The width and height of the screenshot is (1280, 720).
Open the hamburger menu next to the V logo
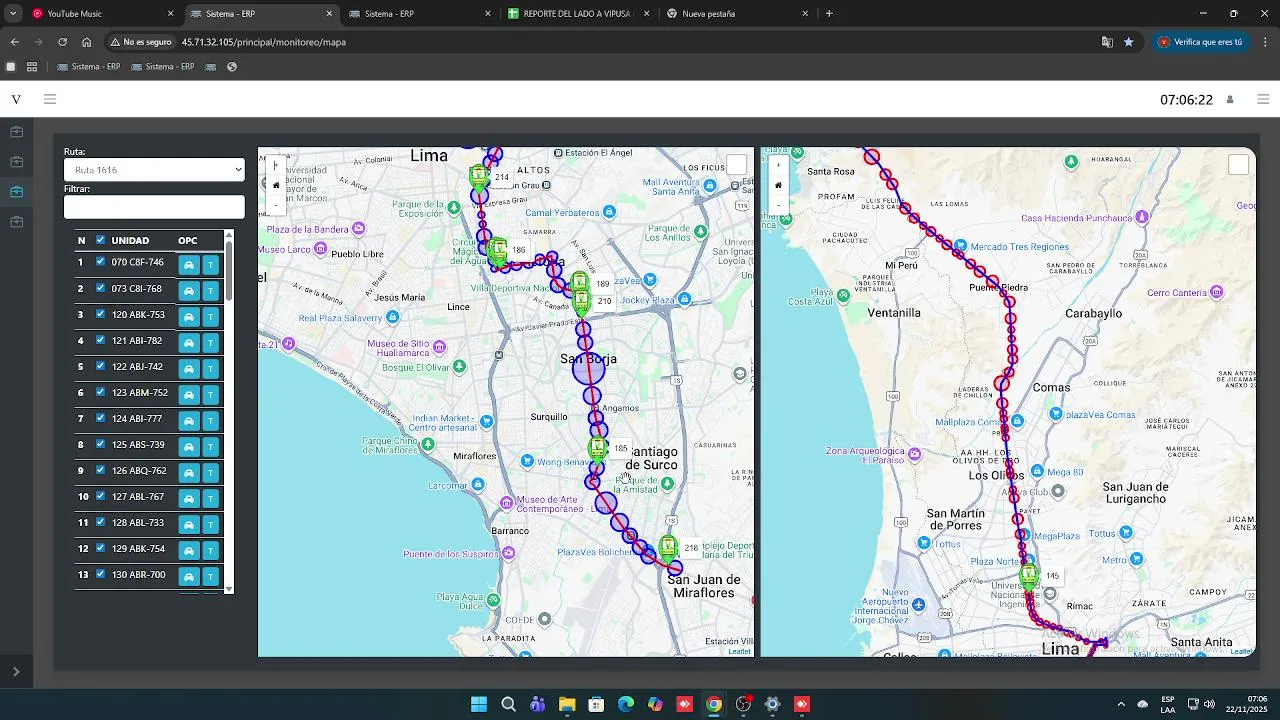click(x=50, y=99)
